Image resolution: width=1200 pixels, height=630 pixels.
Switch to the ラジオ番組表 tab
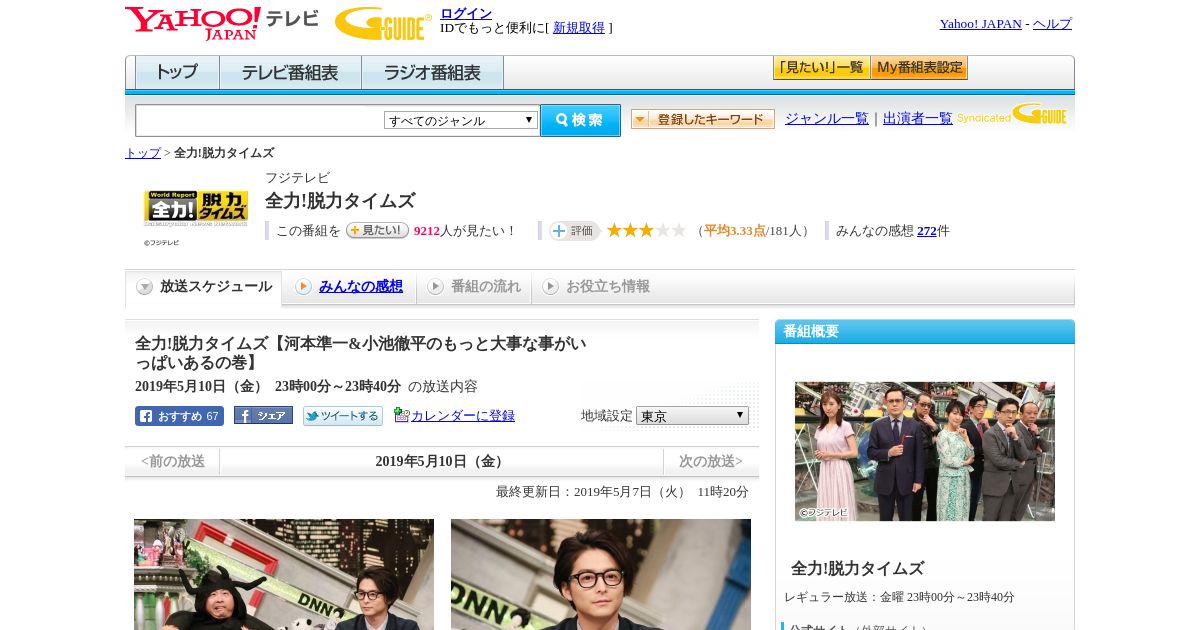(x=432, y=73)
